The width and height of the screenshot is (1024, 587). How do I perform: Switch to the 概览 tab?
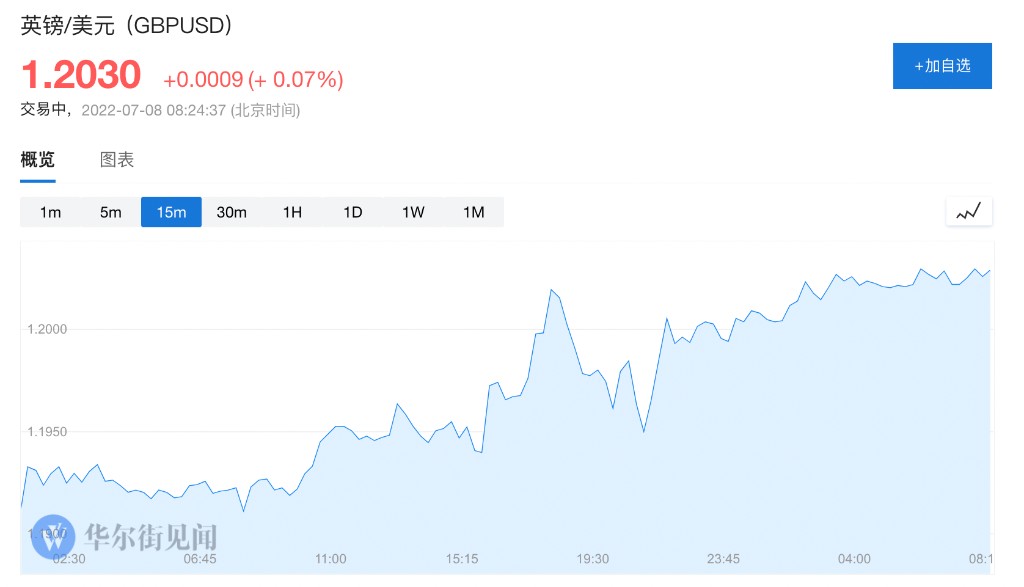click(38, 160)
